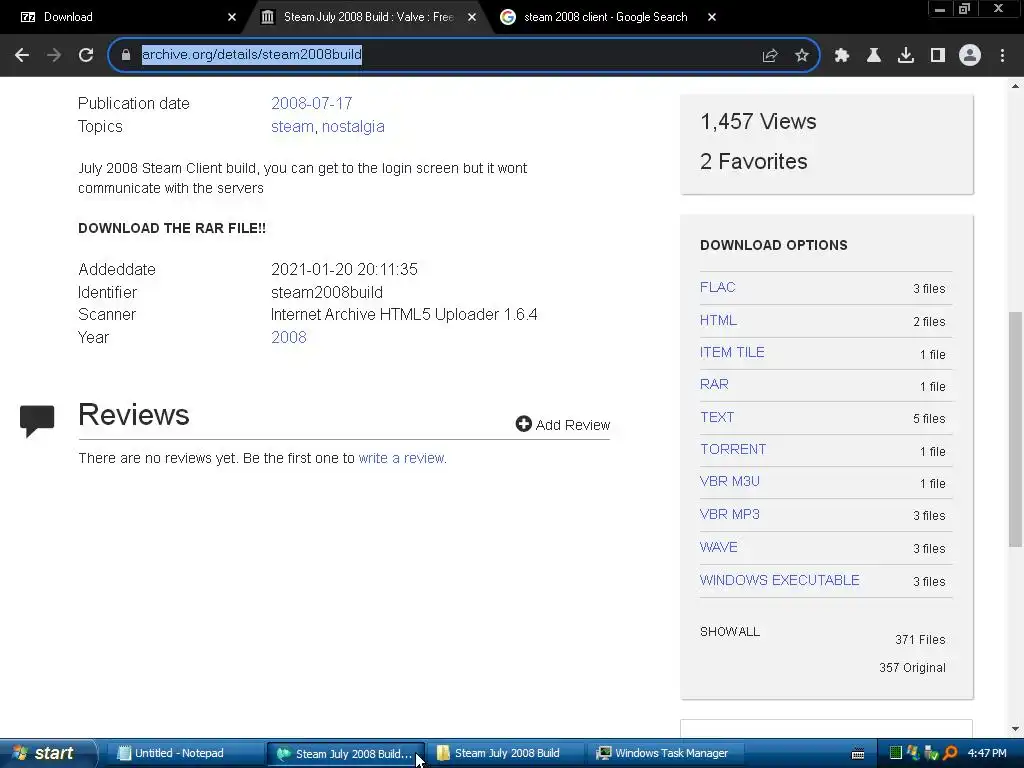Open the WINDOWS EXECUTABLE download option
The height and width of the screenshot is (768, 1024).
tap(779, 580)
